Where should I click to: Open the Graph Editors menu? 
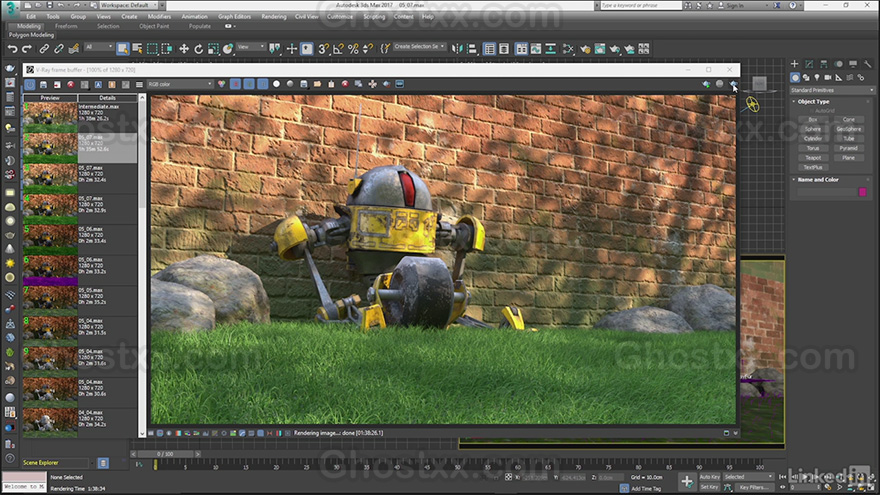click(x=235, y=17)
